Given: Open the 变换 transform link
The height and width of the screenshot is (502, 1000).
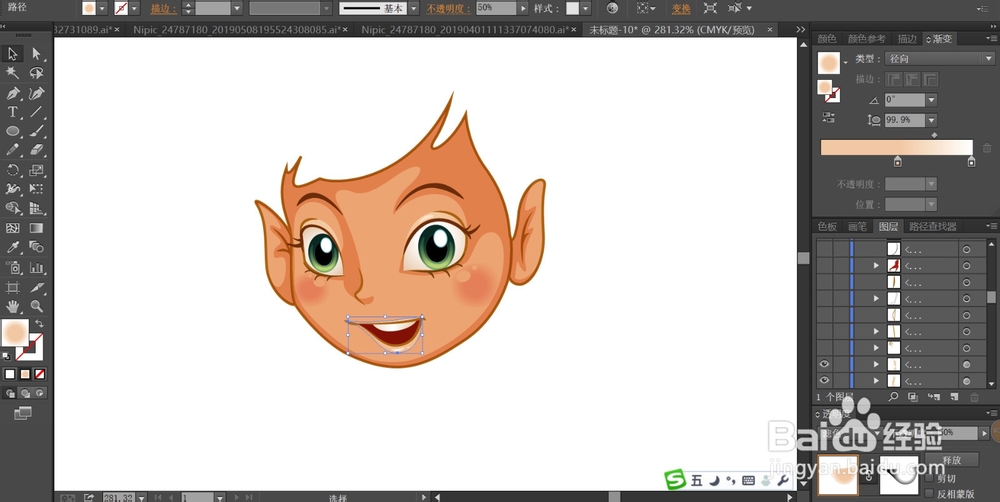Looking at the screenshot, I should 681,9.
